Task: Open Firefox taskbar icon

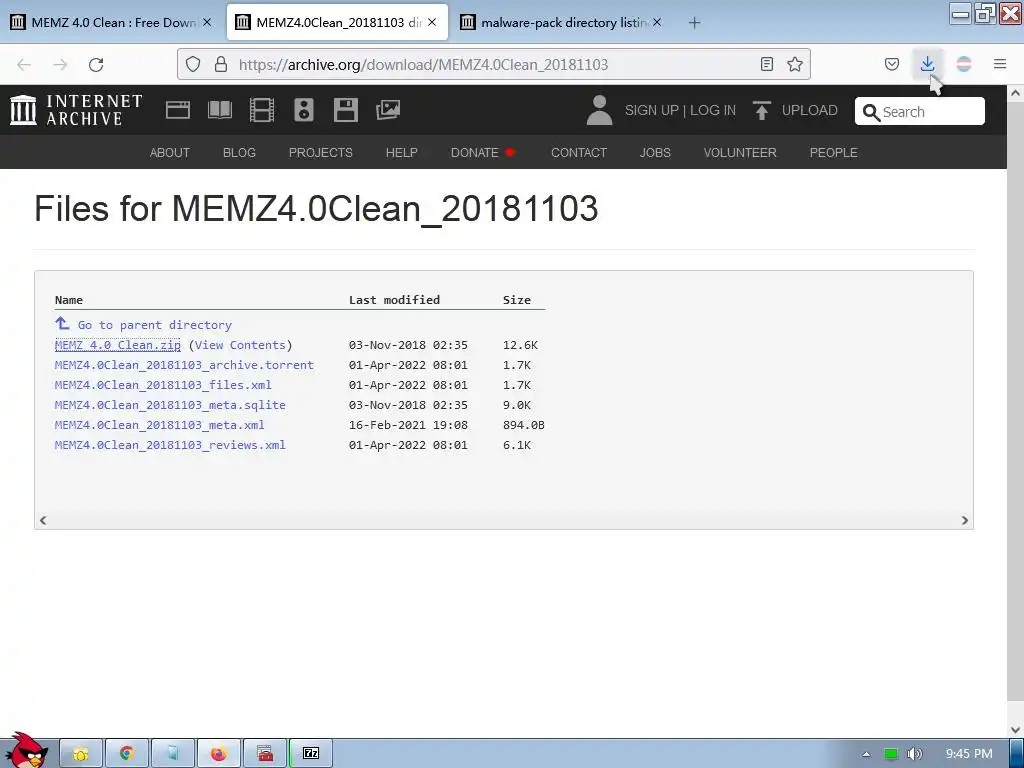Action: (x=218, y=754)
